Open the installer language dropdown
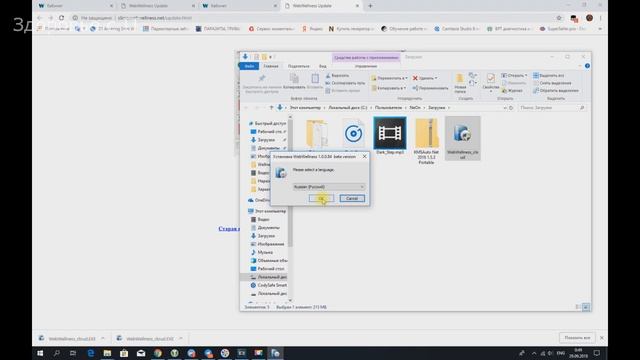 point(329,187)
